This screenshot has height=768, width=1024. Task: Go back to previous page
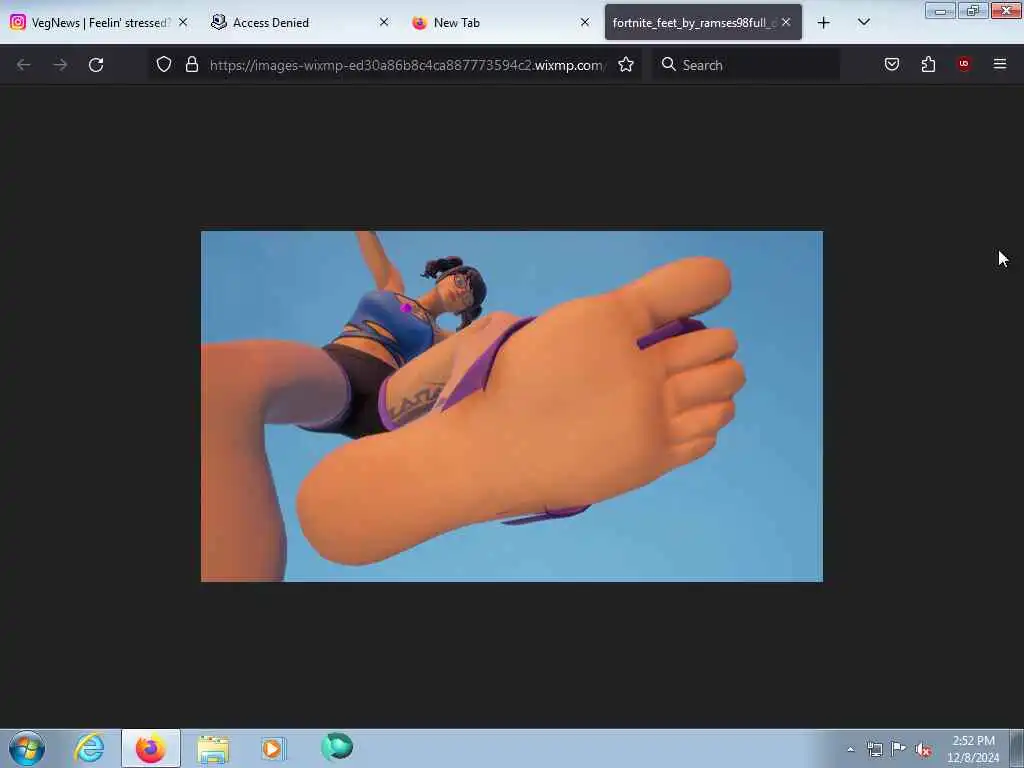24,65
